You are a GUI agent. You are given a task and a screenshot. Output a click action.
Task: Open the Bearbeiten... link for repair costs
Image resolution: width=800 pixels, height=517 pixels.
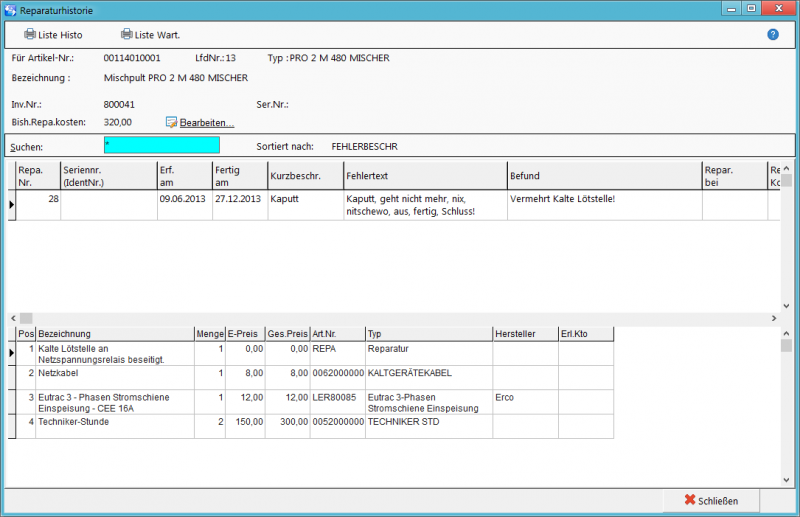(x=200, y=122)
